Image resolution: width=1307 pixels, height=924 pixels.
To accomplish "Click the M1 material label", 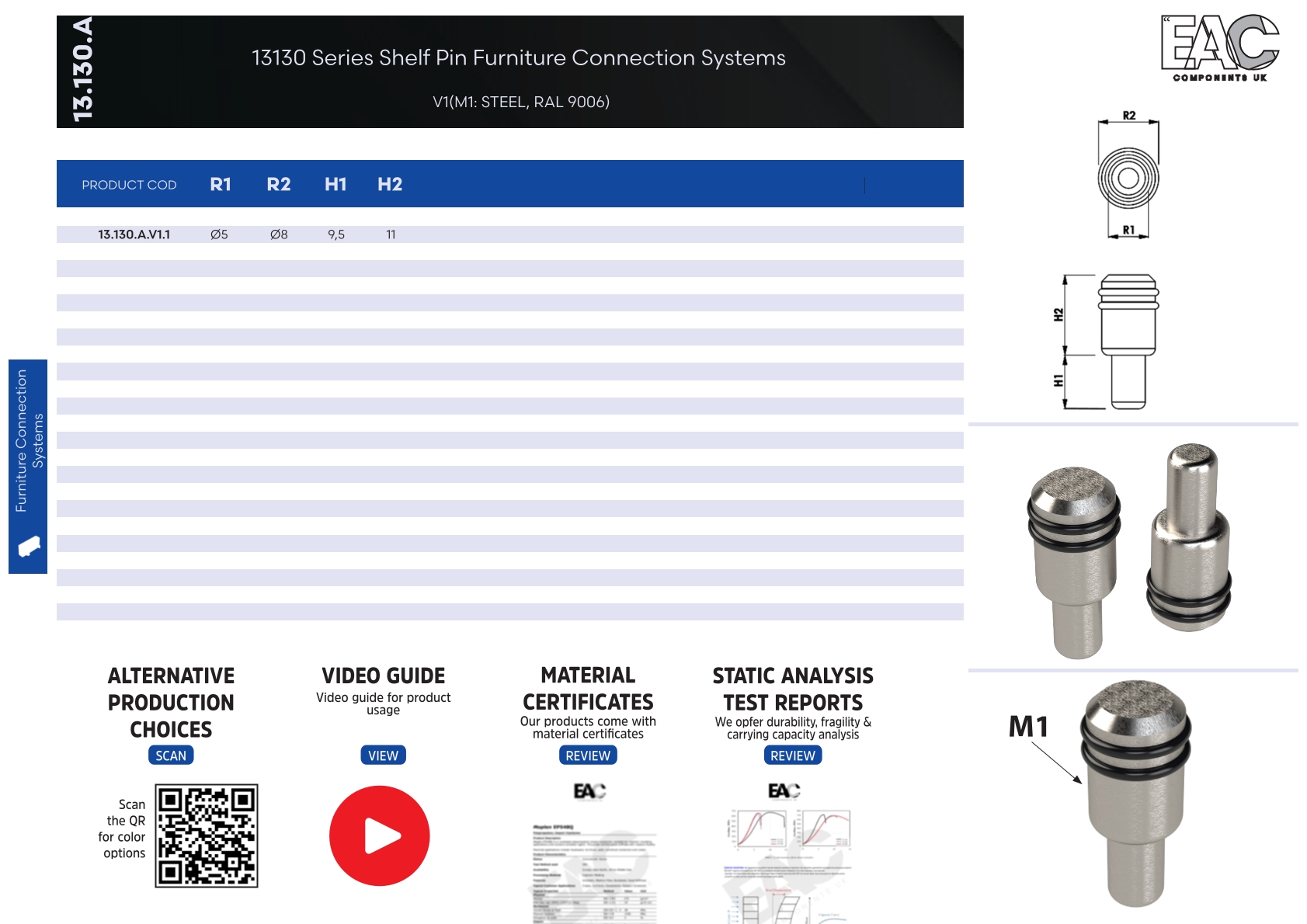I will (1028, 727).
